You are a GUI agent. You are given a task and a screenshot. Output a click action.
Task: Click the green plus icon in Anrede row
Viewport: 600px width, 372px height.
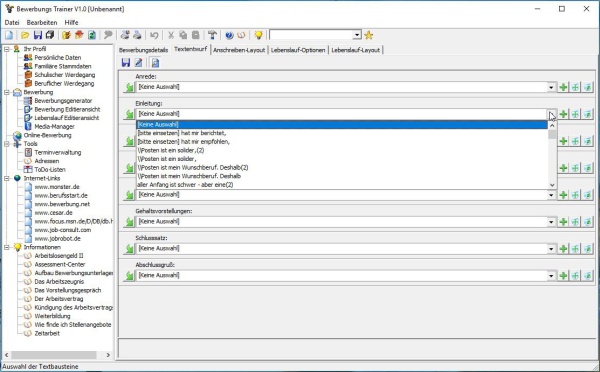coord(563,87)
